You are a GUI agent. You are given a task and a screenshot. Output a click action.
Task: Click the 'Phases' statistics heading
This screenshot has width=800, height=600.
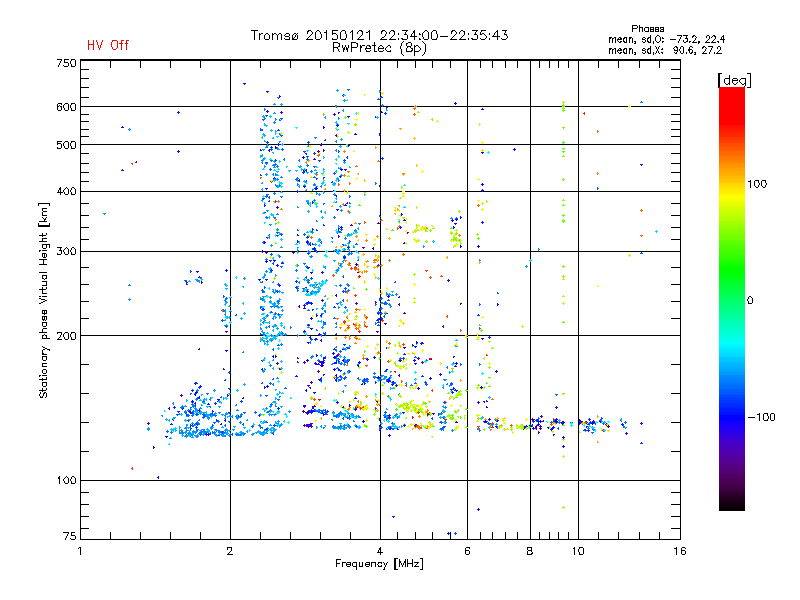647,29
